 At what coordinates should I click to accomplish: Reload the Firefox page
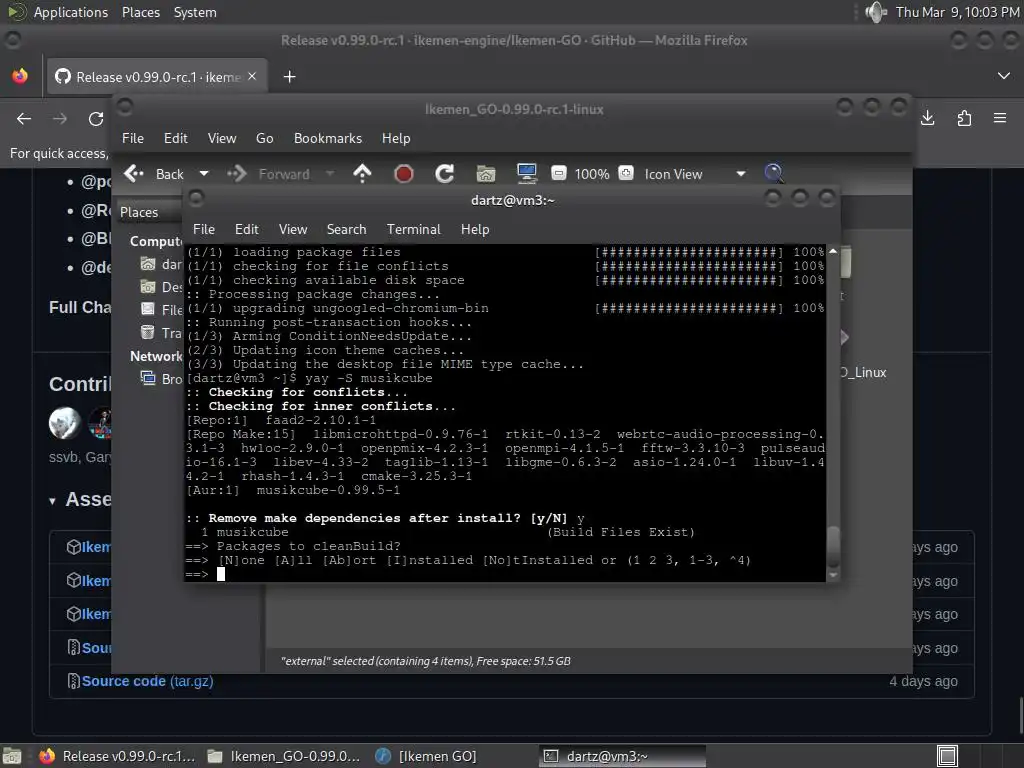(x=96, y=119)
